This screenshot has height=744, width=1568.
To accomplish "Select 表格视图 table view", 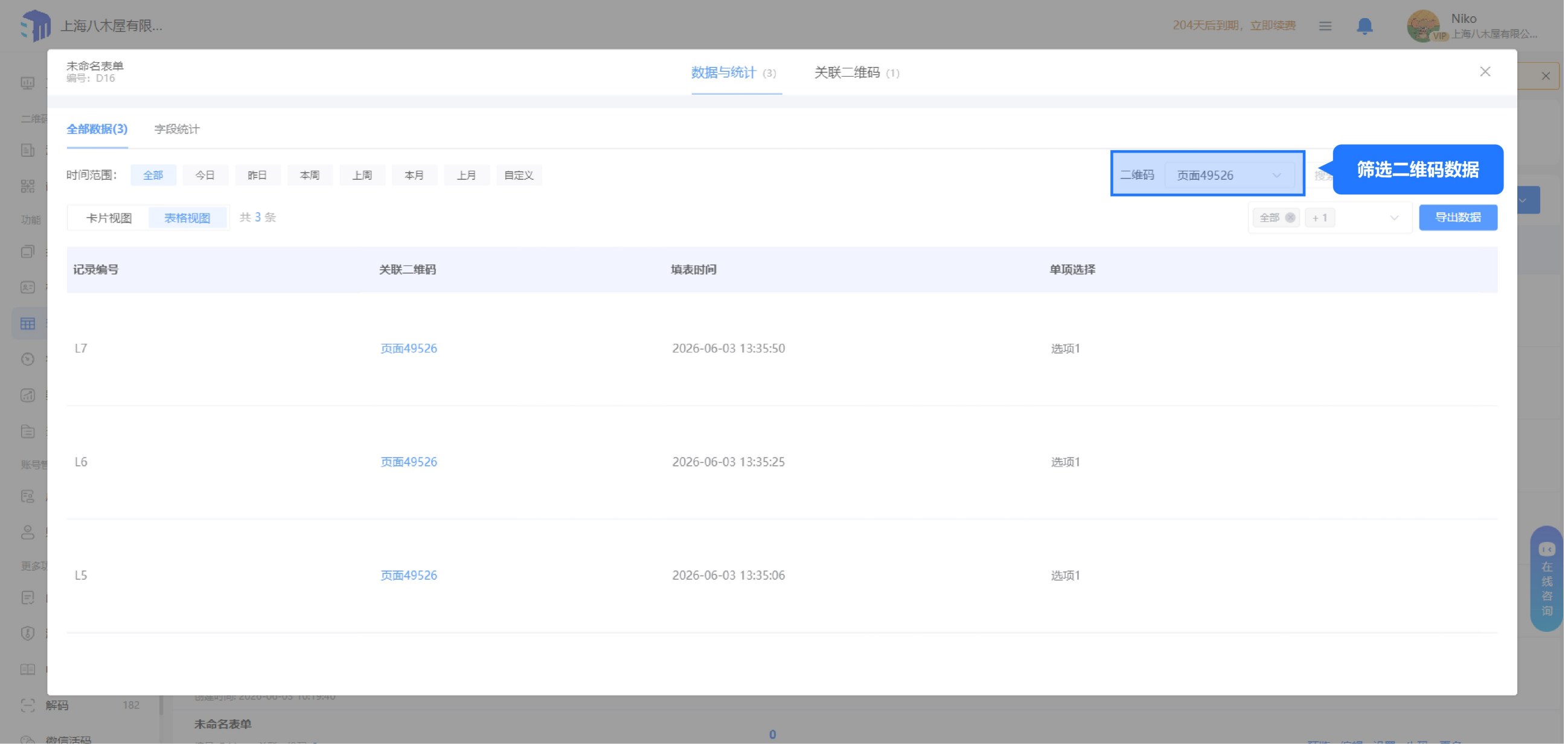I will [x=188, y=218].
